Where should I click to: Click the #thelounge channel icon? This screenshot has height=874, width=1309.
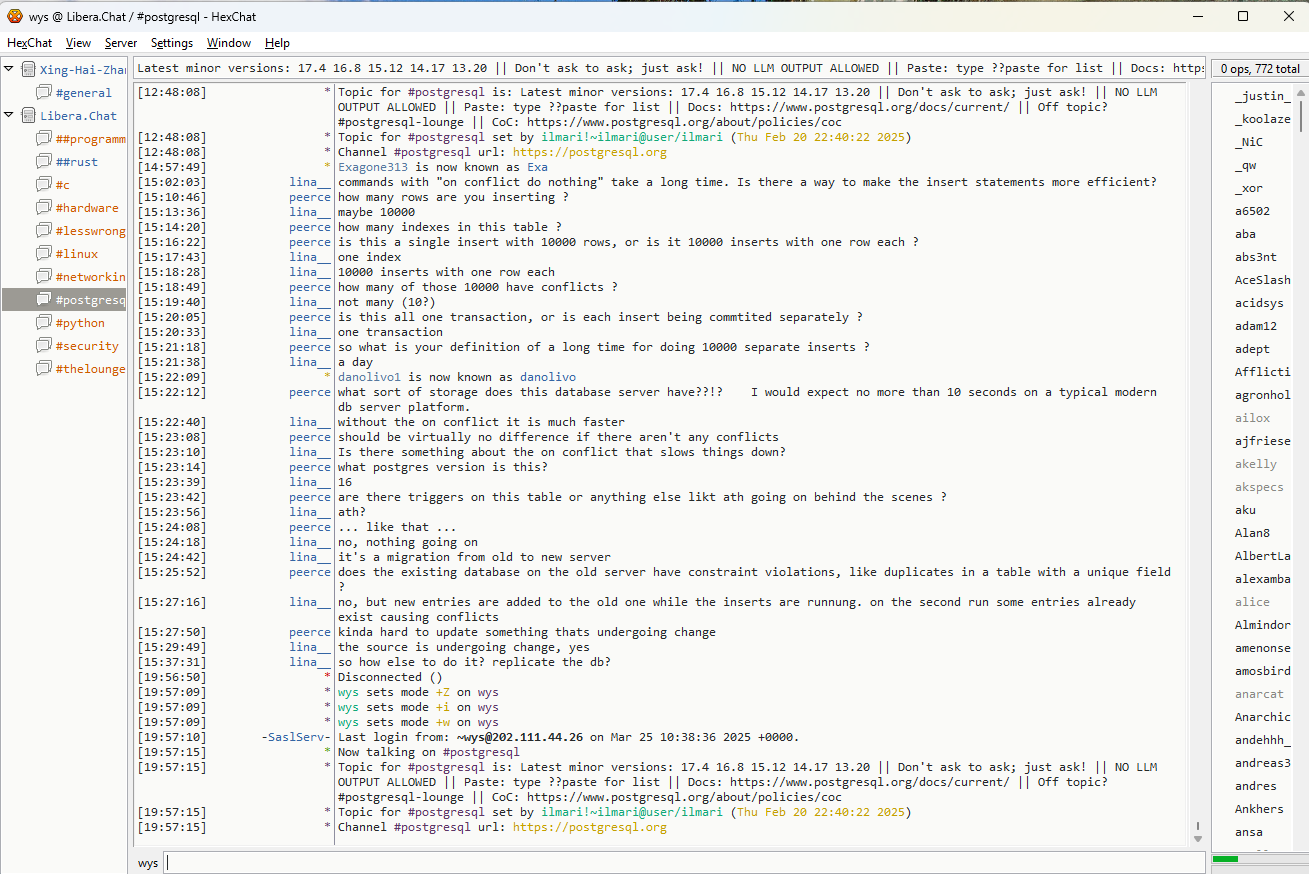(44, 369)
